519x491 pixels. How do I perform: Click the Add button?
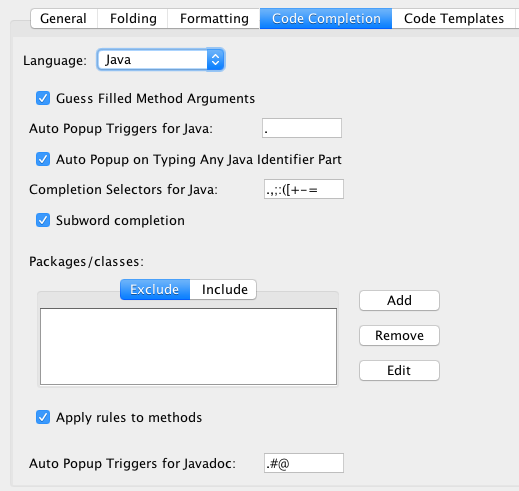(x=399, y=300)
